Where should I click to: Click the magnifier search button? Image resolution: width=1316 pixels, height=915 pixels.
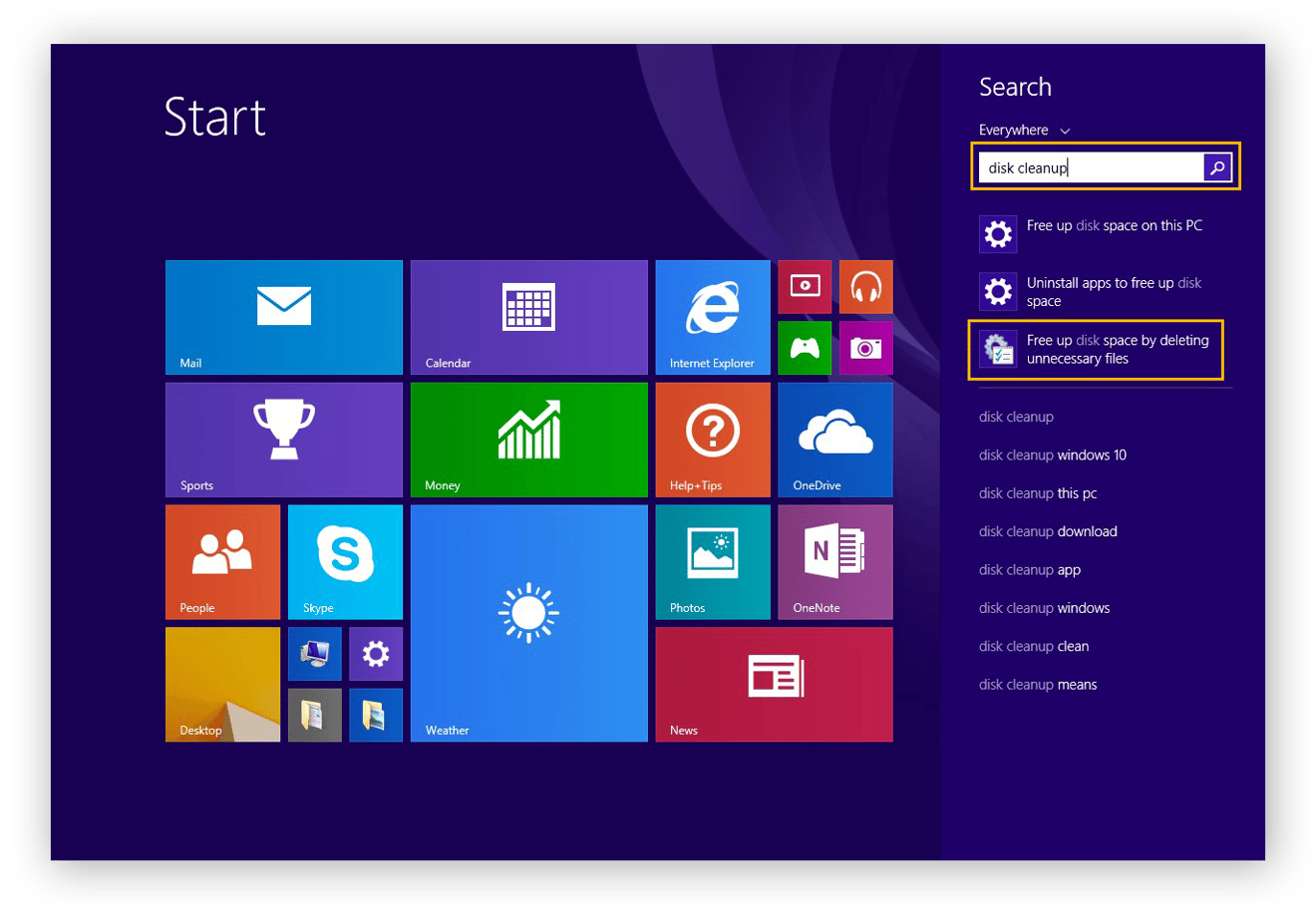tap(1217, 167)
